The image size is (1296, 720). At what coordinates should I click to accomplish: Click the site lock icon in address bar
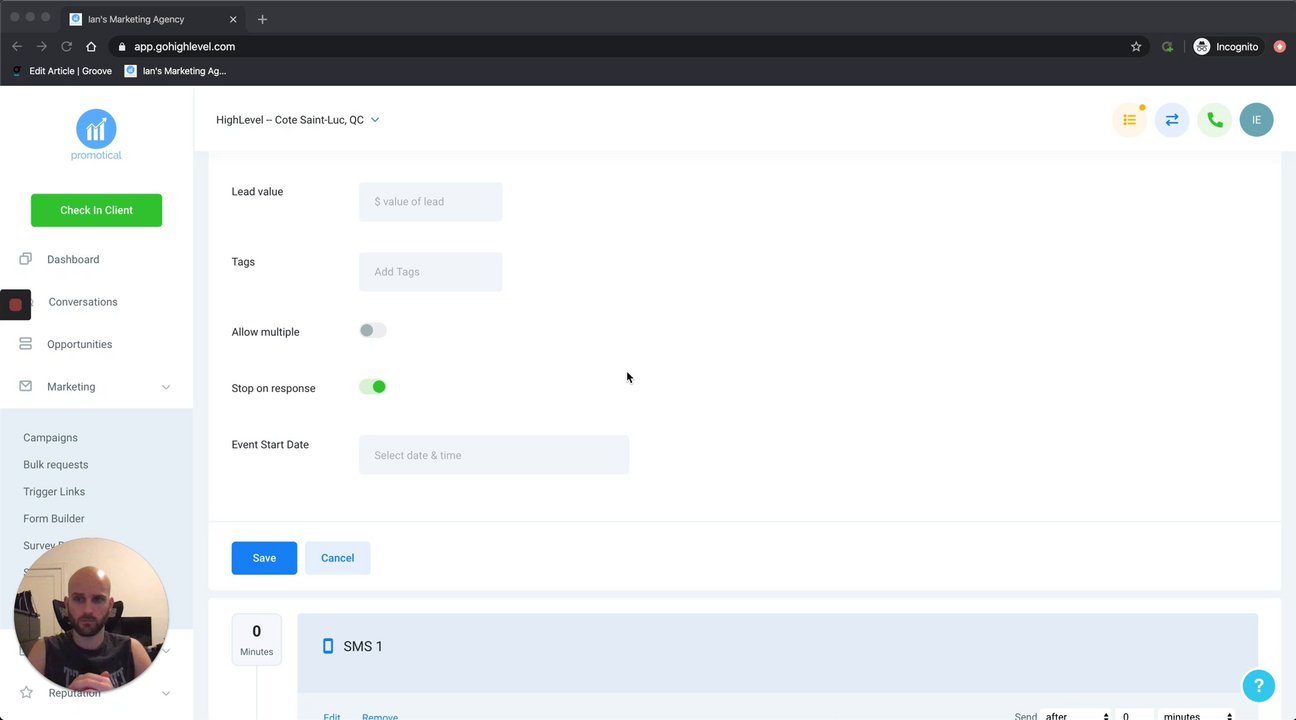(122, 46)
